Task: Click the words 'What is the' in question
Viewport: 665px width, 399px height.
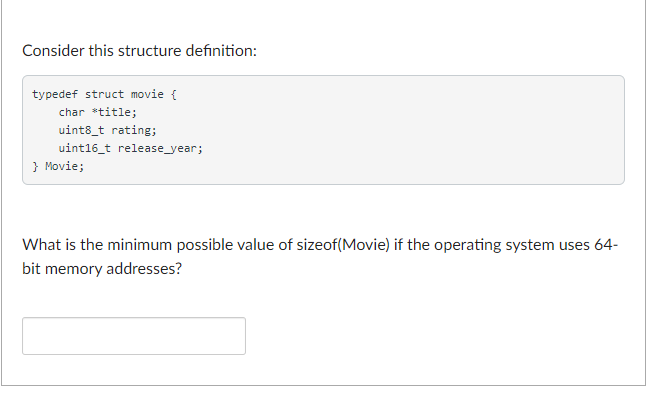Action: point(62,245)
